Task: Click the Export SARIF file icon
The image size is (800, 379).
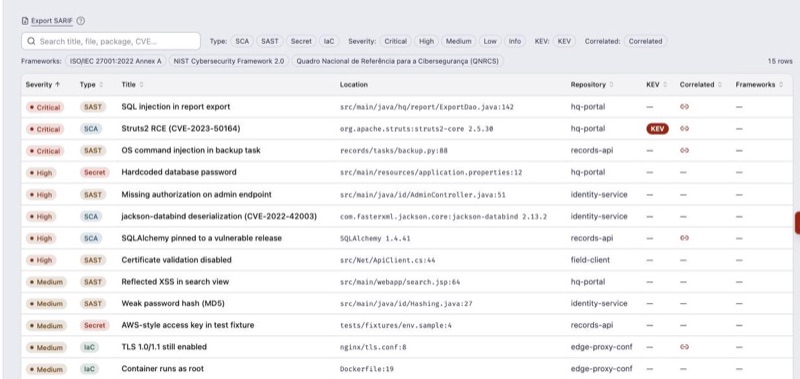Action: tap(25, 21)
